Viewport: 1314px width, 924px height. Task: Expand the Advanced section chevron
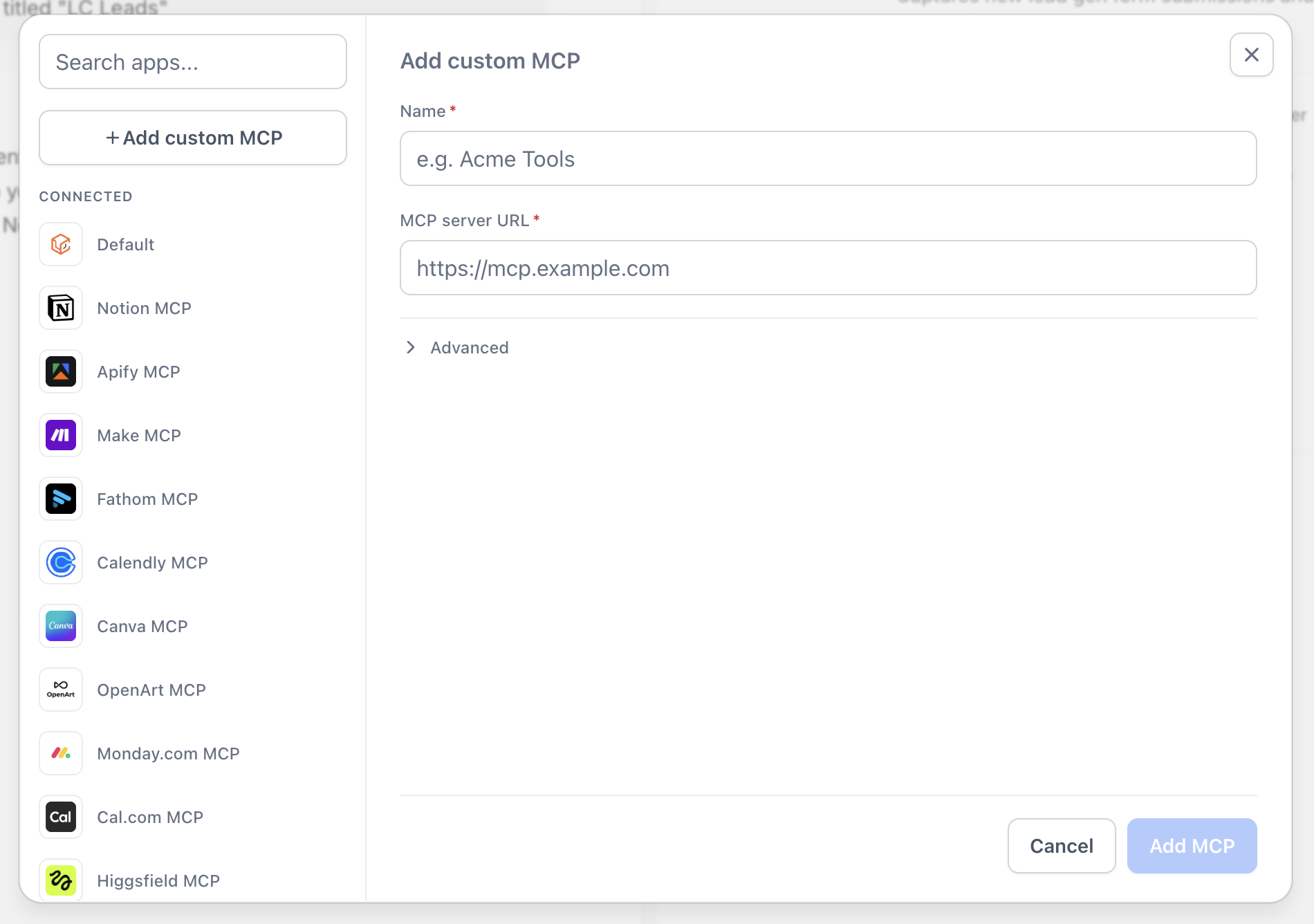411,347
